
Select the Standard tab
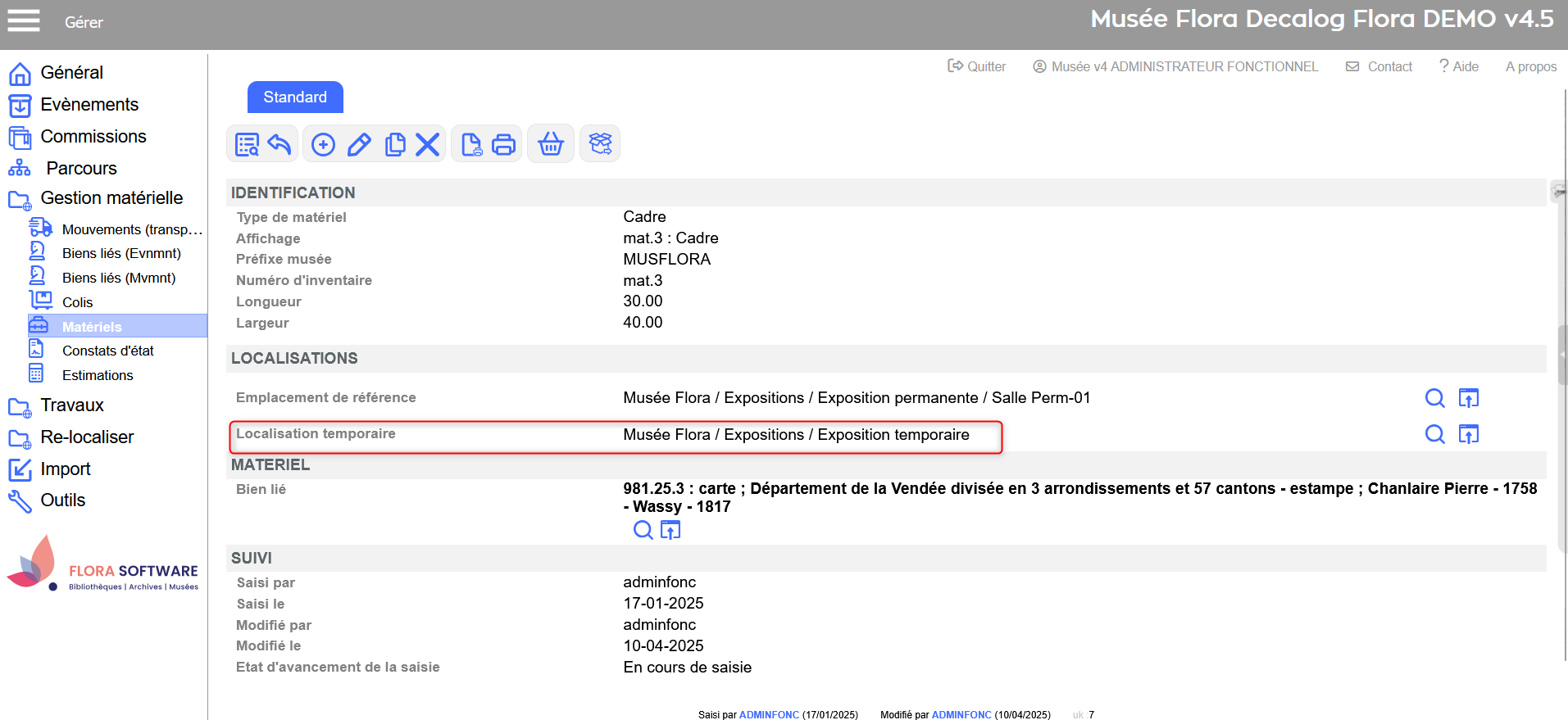click(295, 97)
